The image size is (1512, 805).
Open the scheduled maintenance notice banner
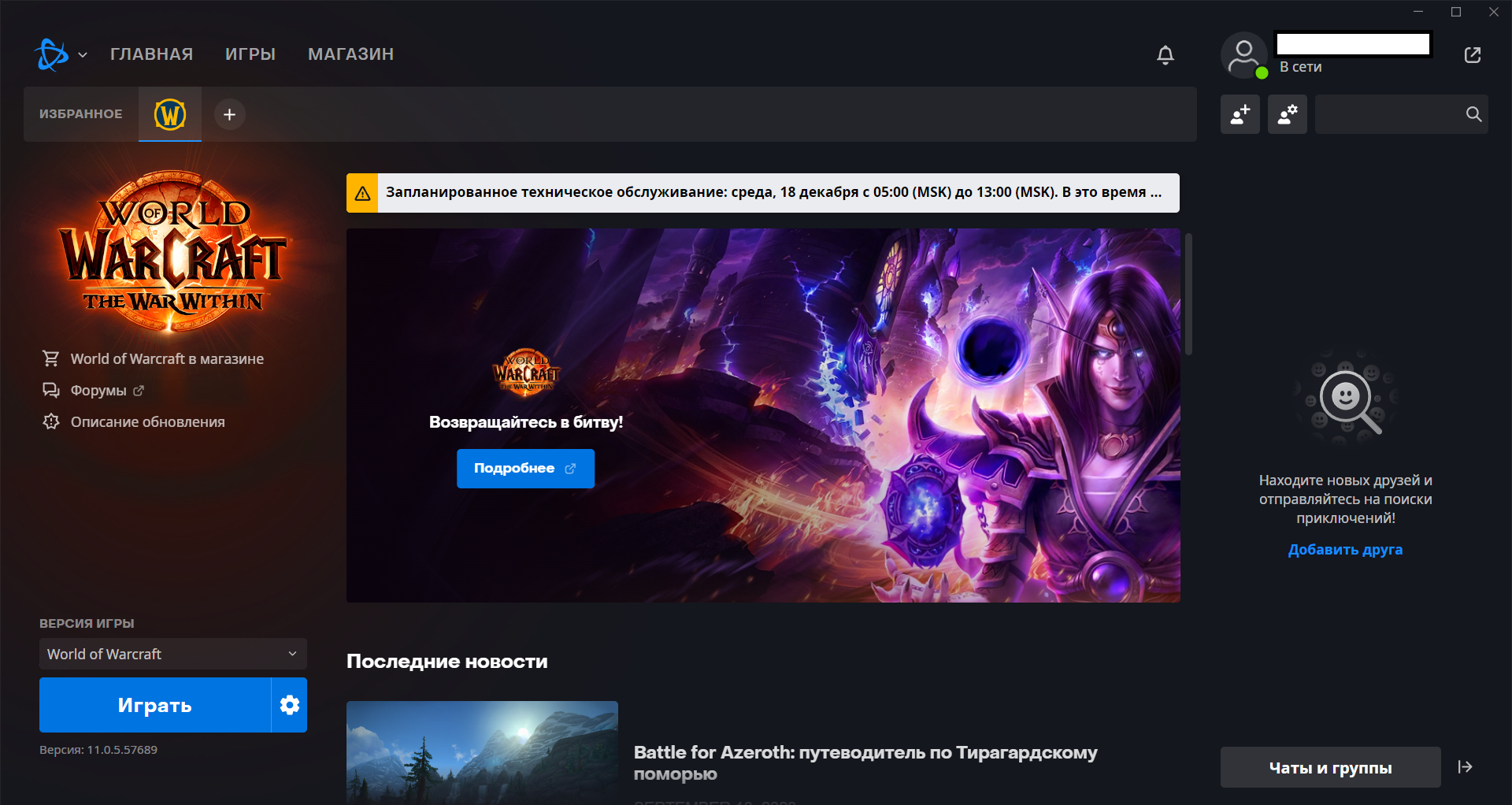(x=763, y=193)
